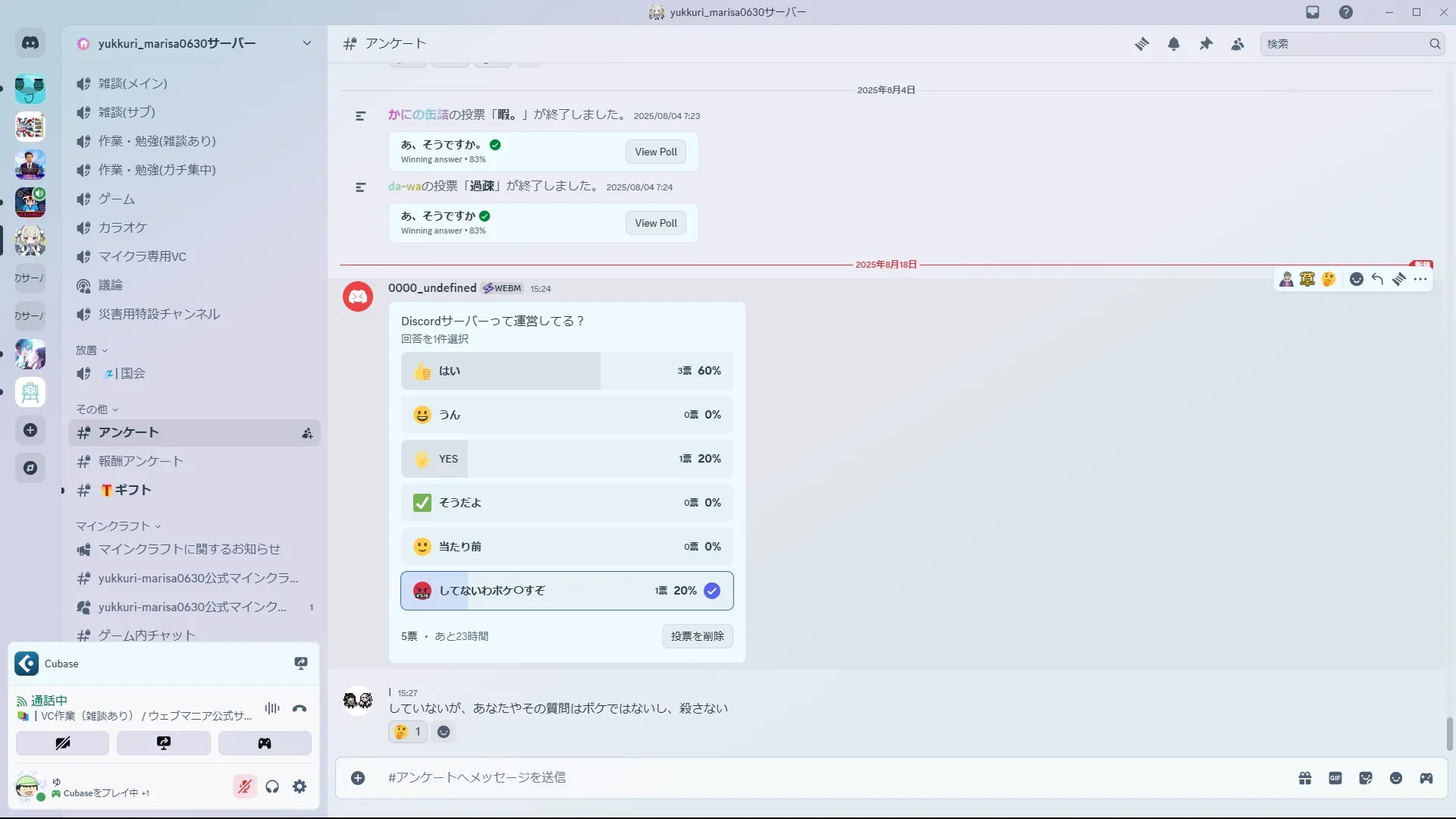Open the GIF picker

tap(1335, 778)
